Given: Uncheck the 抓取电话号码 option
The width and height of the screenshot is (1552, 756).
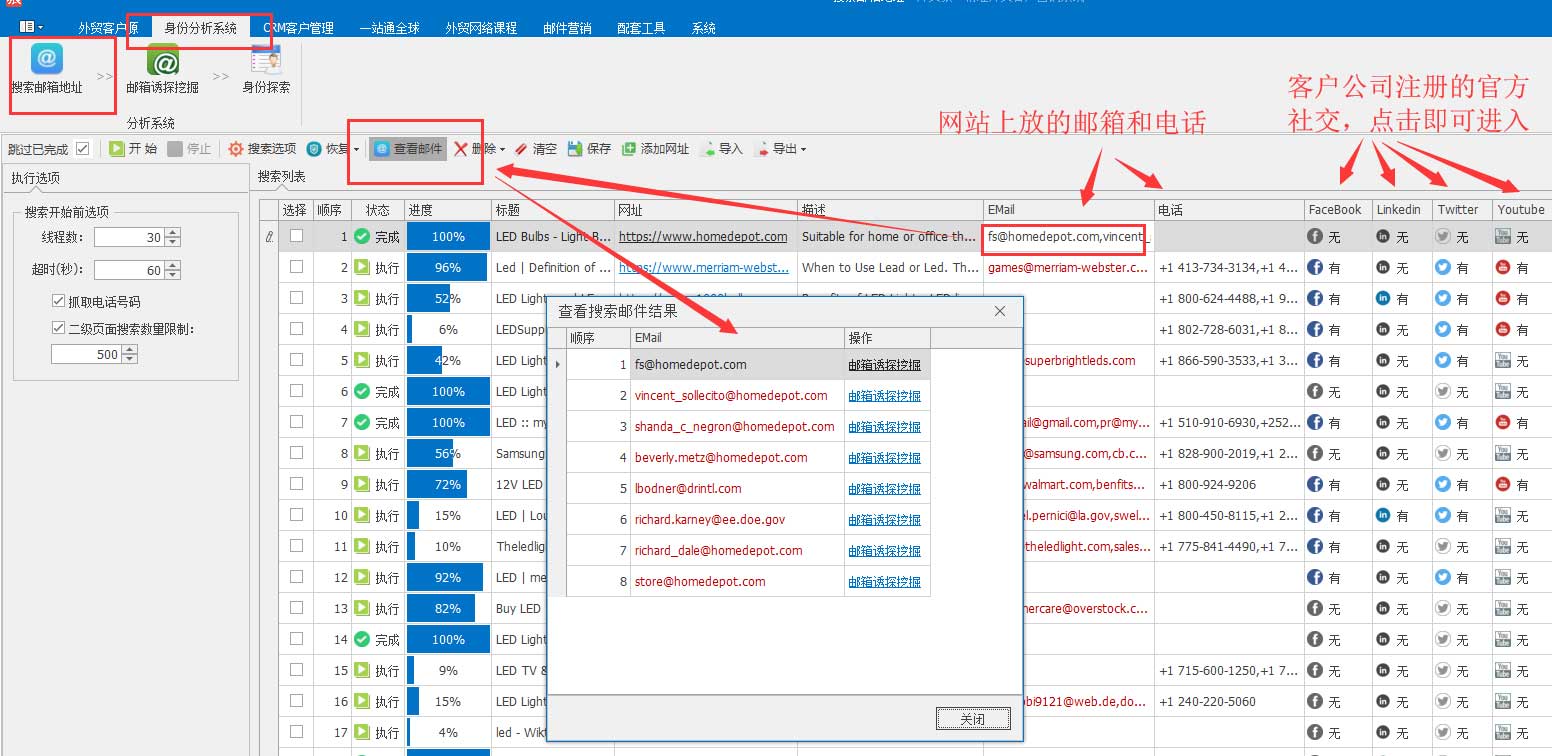Looking at the screenshot, I should click(x=59, y=301).
